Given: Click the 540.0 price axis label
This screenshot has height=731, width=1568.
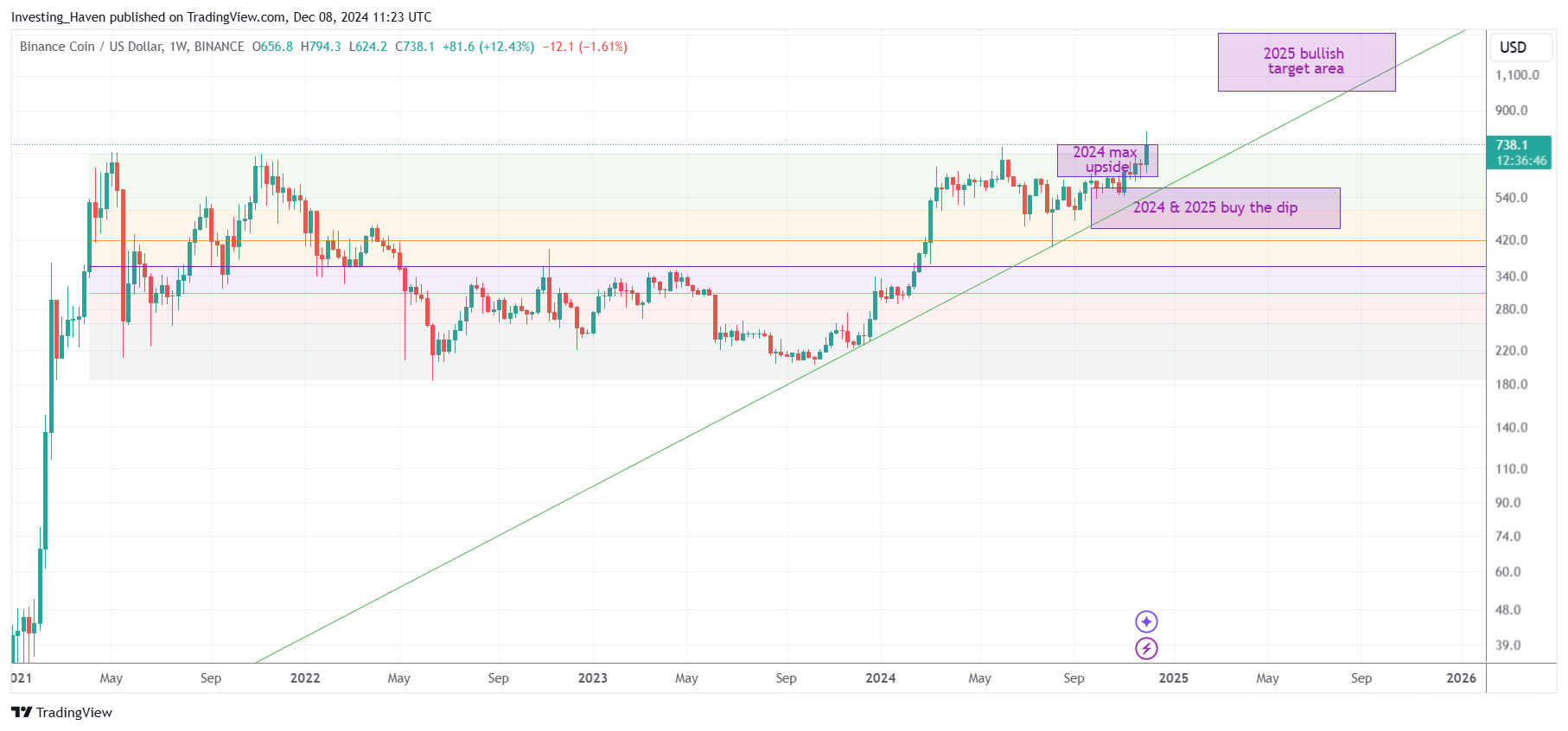Looking at the screenshot, I should click(x=1511, y=198).
